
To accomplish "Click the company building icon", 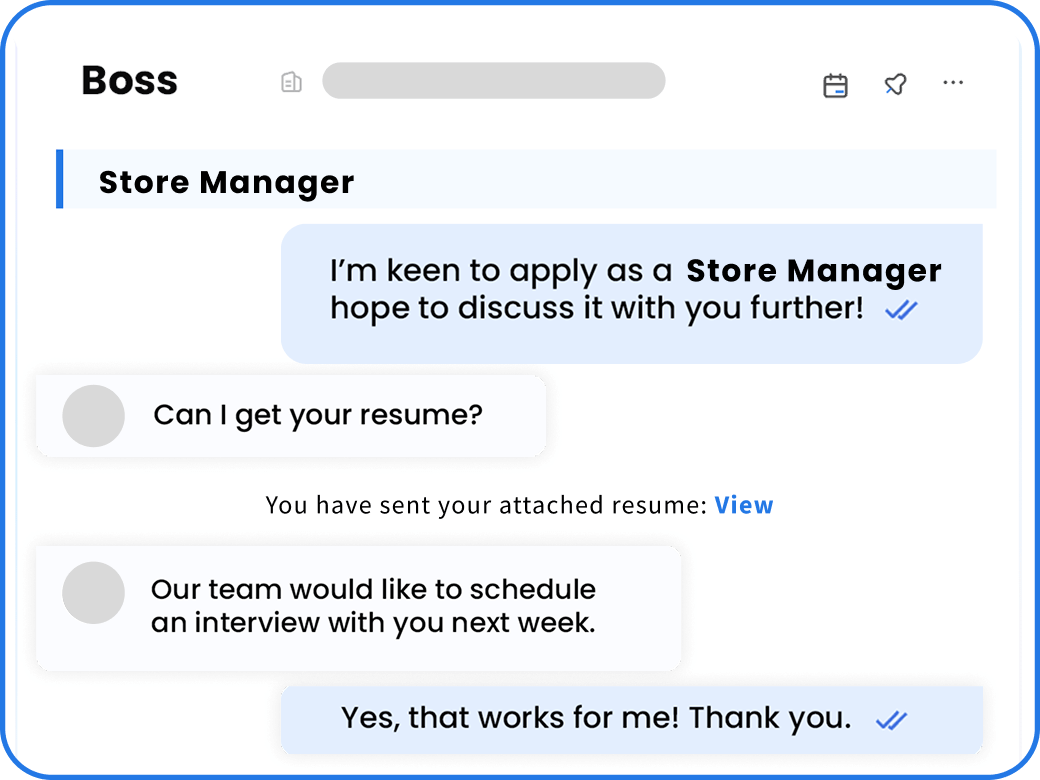I will 291,82.
